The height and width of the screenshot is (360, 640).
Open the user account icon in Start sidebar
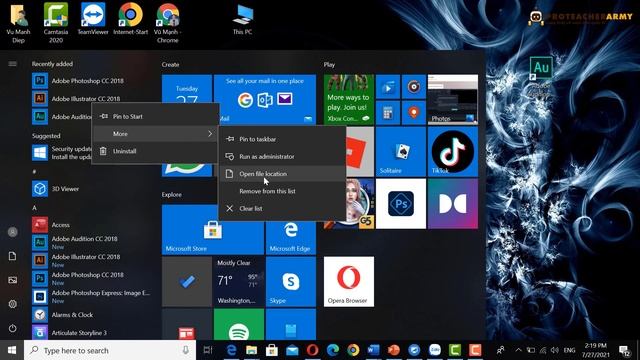tap(13, 232)
